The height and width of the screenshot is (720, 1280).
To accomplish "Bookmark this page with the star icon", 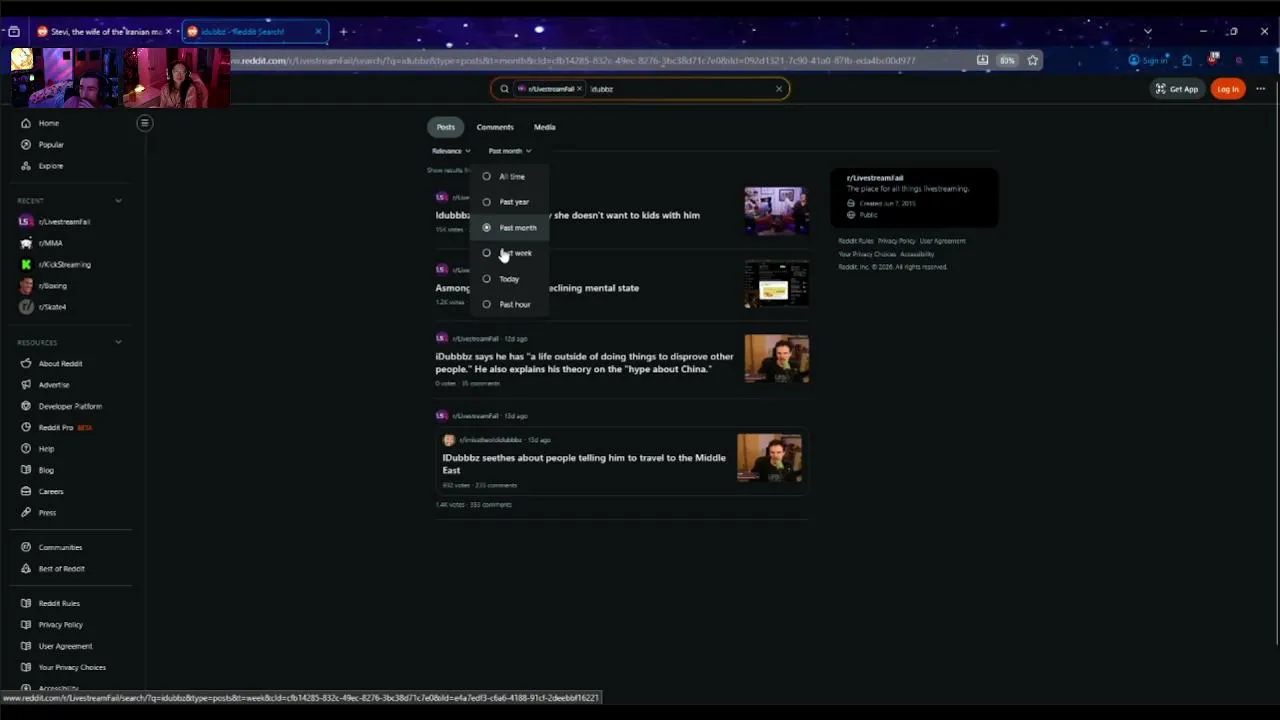I will coord(1032,60).
